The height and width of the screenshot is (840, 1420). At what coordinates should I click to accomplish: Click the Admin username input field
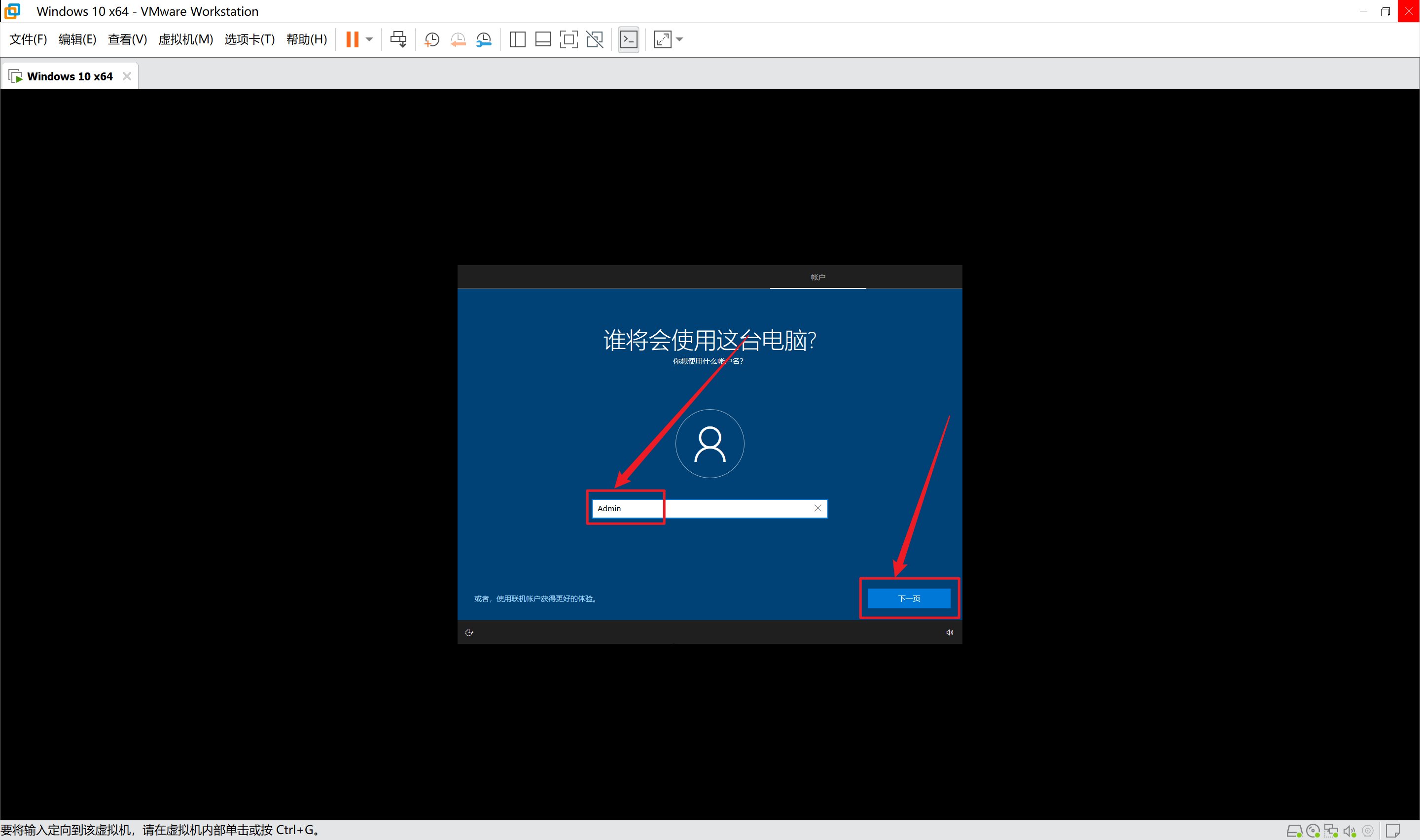[x=702, y=508]
